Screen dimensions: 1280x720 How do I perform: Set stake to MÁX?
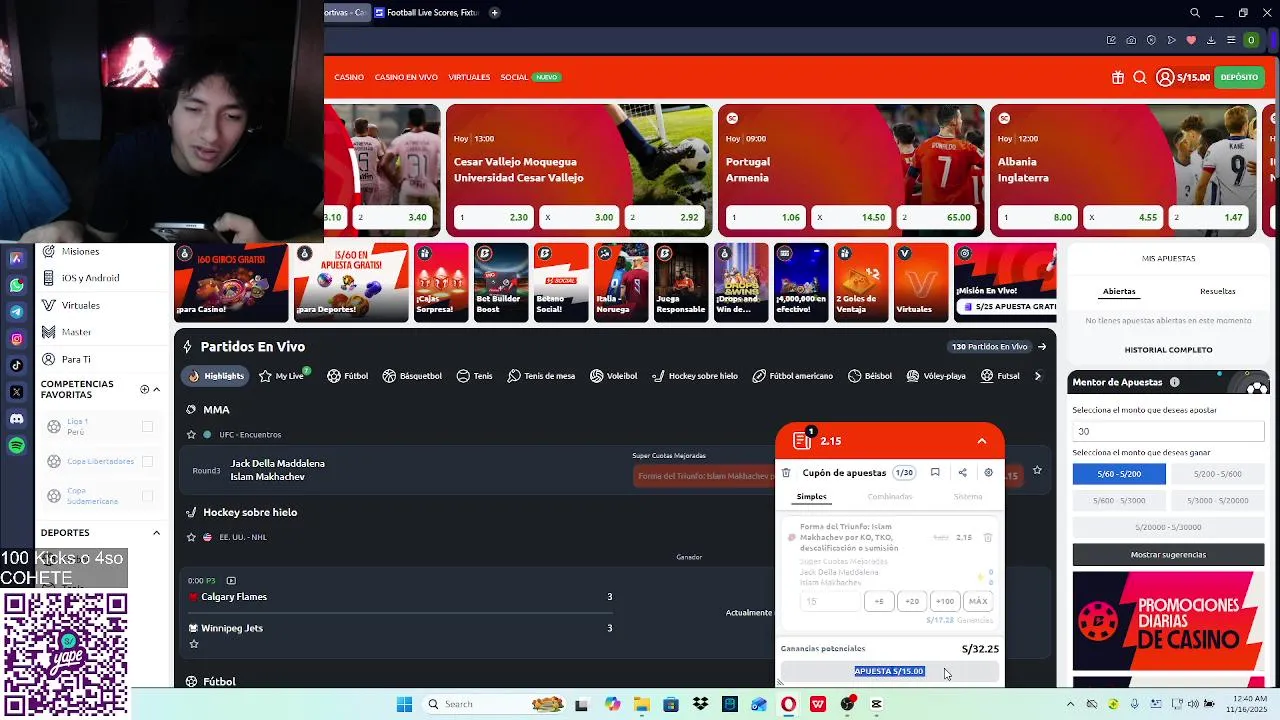pos(978,601)
